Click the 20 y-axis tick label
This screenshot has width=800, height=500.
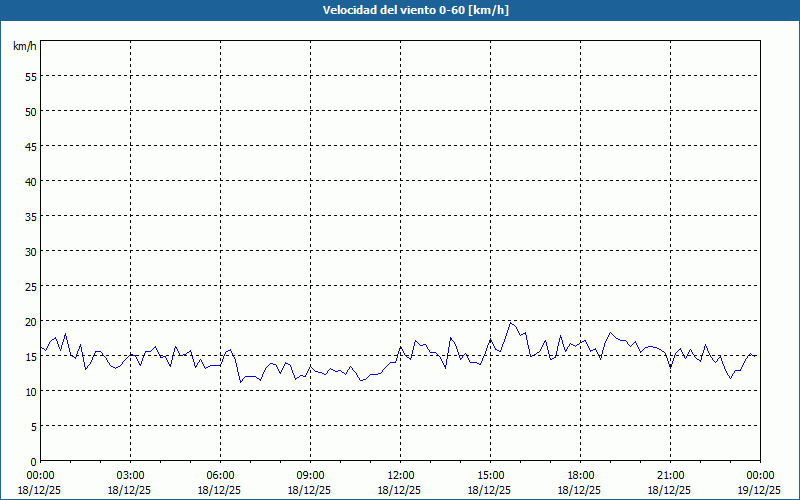click(30, 321)
